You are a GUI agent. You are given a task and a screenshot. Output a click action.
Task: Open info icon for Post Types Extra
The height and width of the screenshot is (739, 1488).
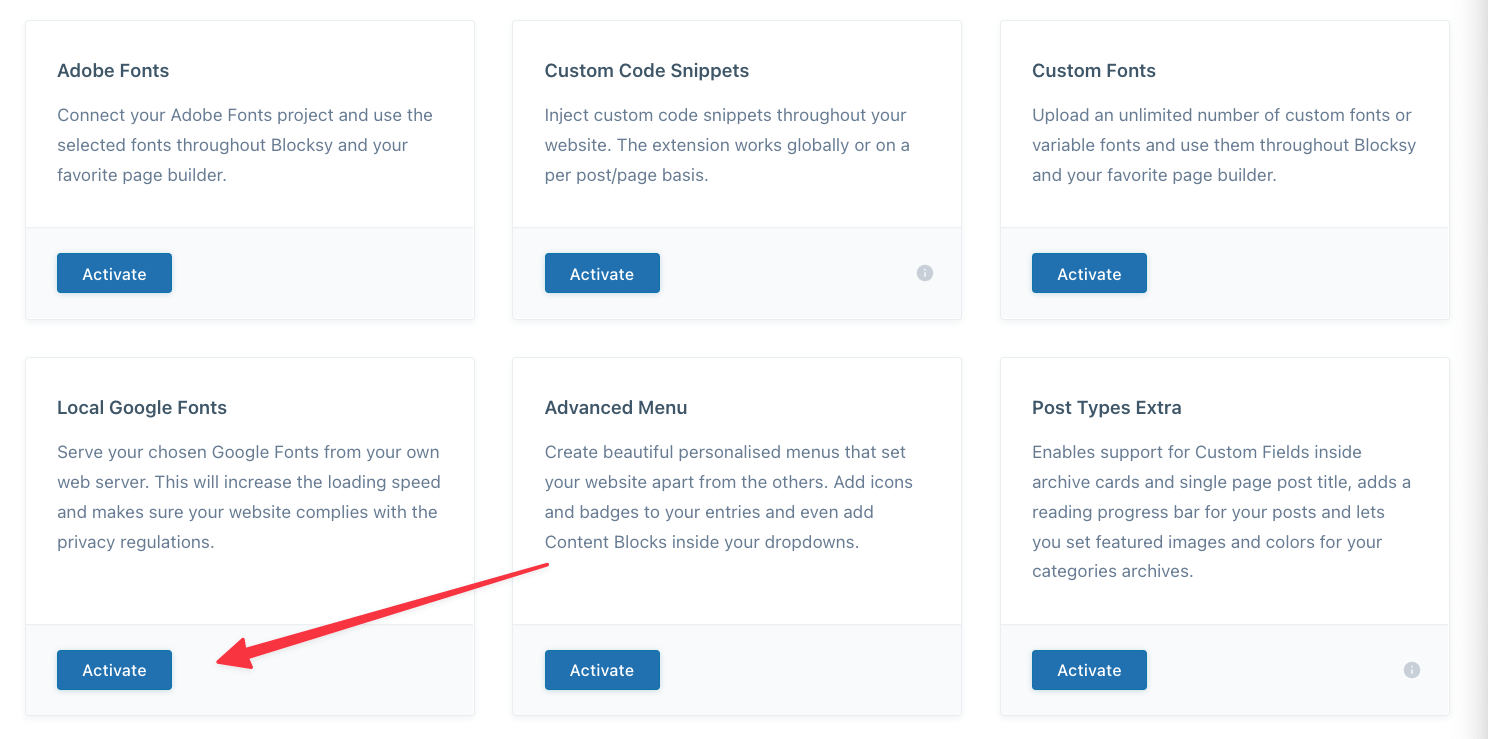pos(1412,670)
